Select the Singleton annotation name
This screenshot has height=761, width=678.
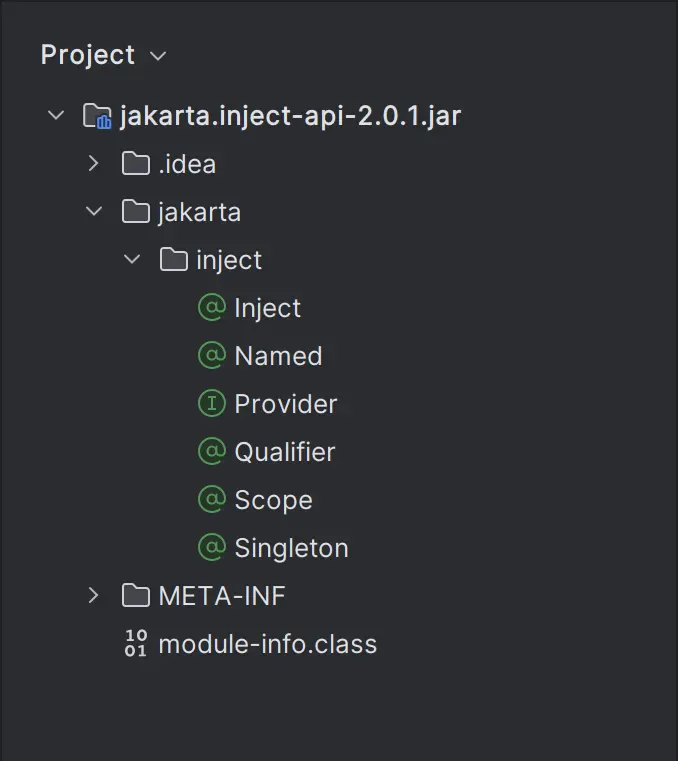pyautogui.click(x=291, y=548)
